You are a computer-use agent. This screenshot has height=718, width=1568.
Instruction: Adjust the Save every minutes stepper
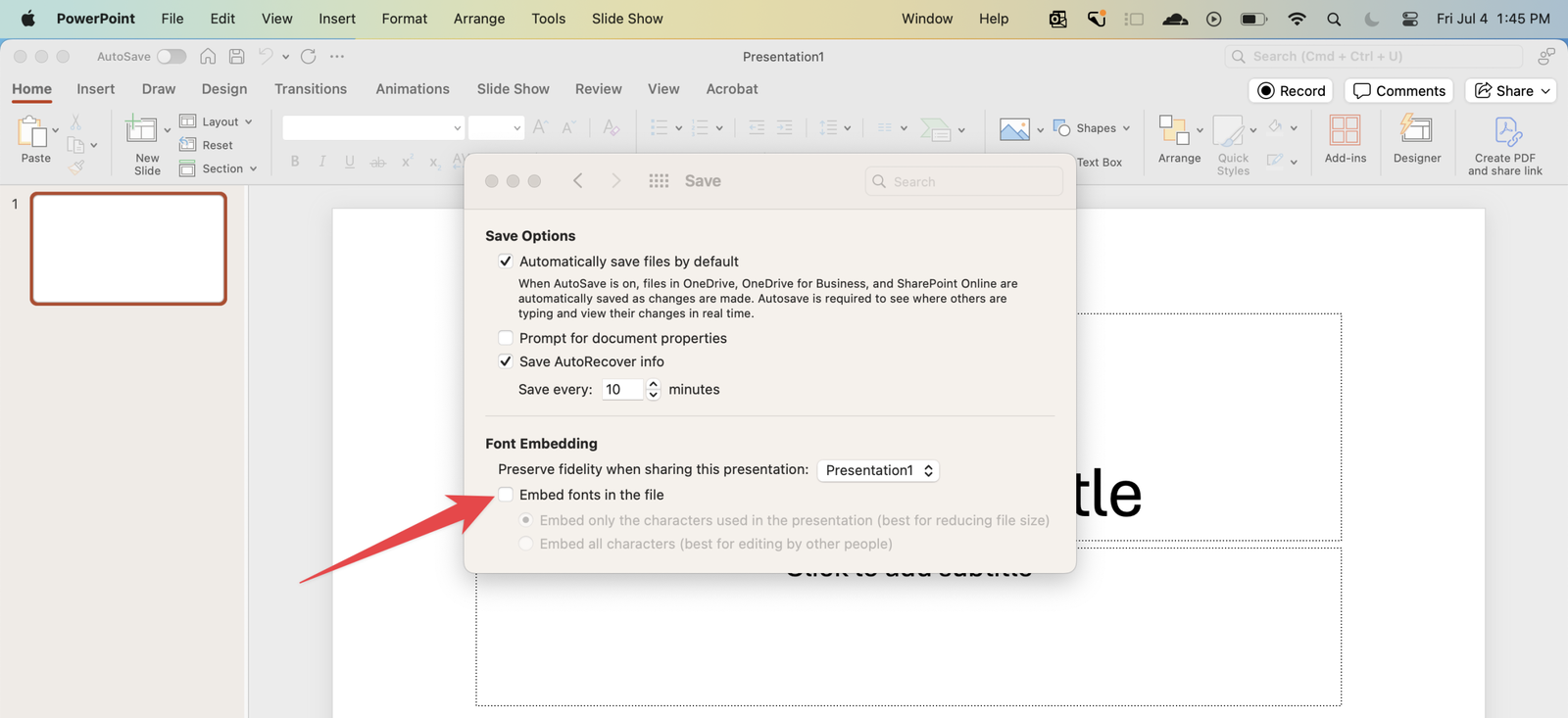coord(654,389)
